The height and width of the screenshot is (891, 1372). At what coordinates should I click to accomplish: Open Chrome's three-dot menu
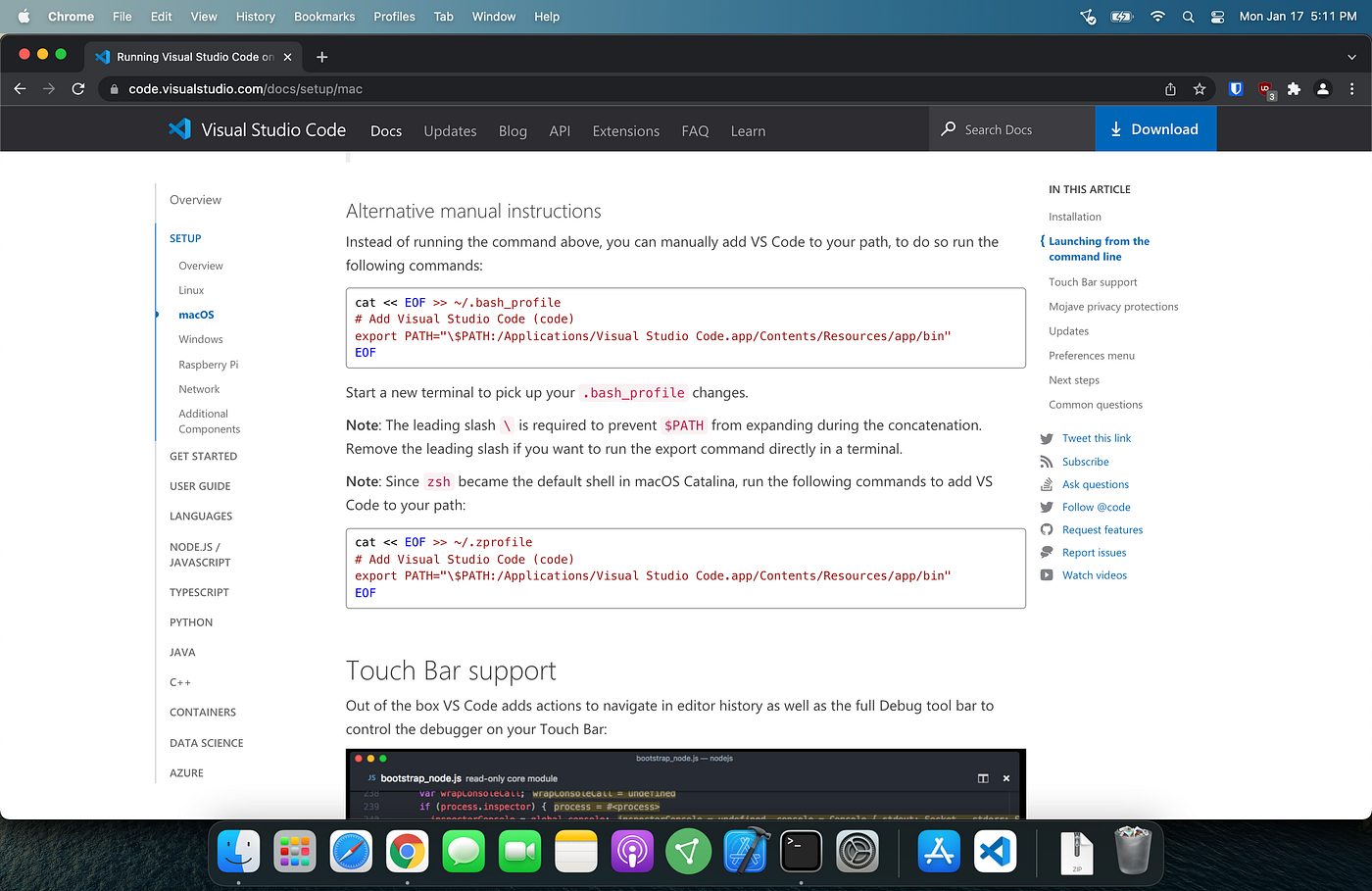(x=1352, y=88)
